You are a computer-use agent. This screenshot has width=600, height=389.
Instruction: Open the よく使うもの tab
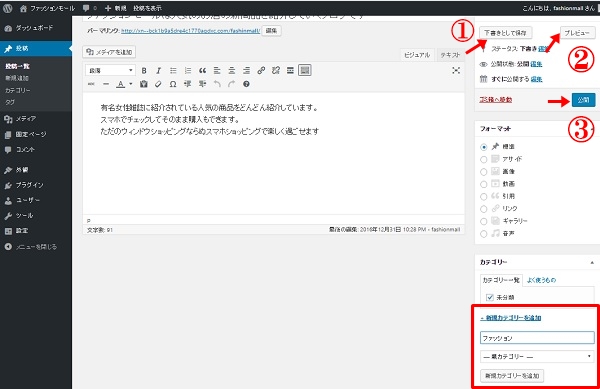click(541, 280)
